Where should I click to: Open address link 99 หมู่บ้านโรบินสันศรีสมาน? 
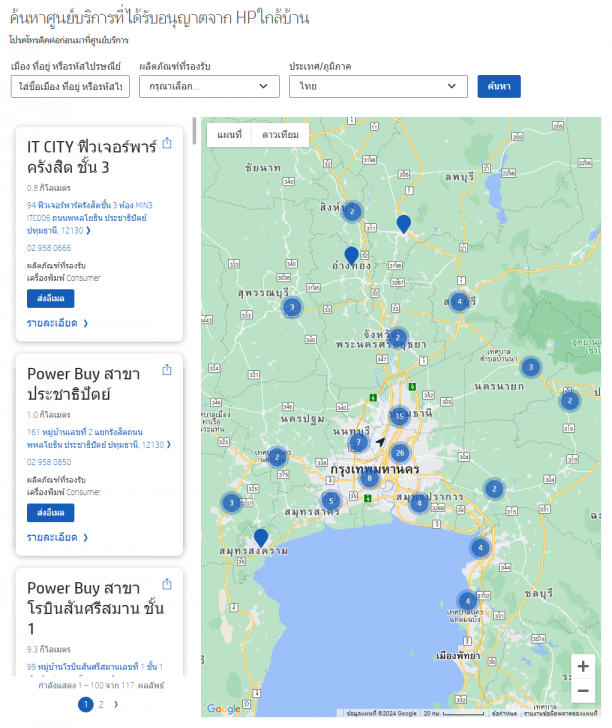(95, 667)
